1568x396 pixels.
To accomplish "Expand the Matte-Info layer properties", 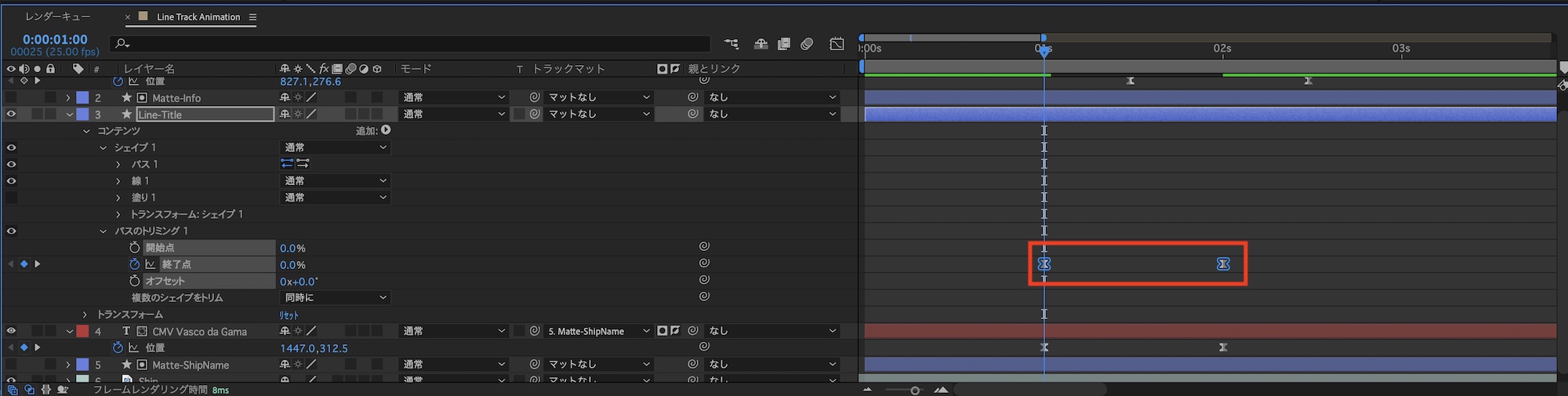I will coord(68,98).
